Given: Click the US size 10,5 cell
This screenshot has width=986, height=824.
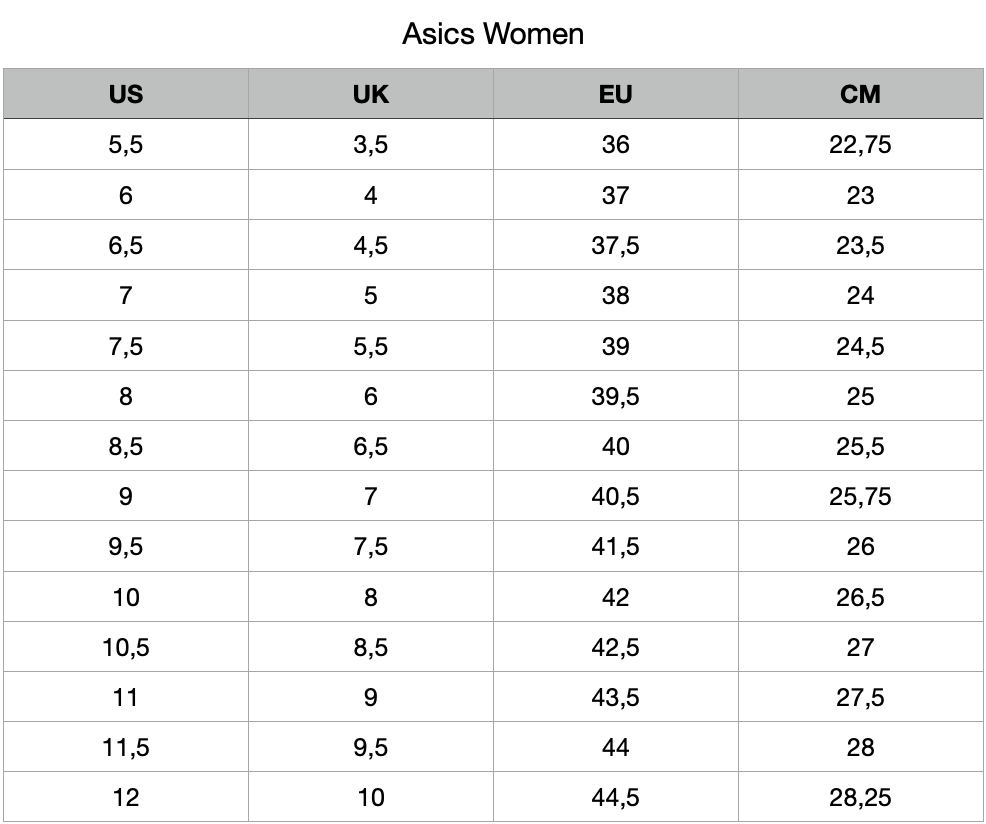Looking at the screenshot, I should [126, 647].
